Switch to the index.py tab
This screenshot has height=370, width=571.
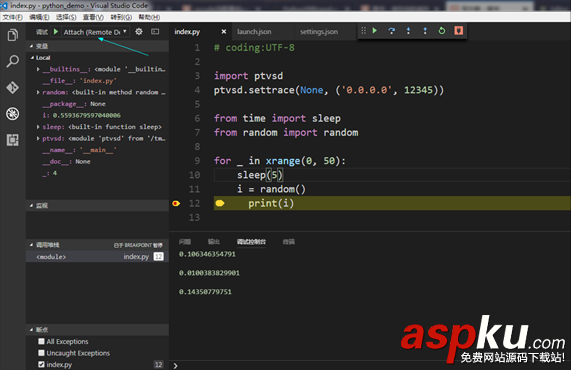click(187, 32)
